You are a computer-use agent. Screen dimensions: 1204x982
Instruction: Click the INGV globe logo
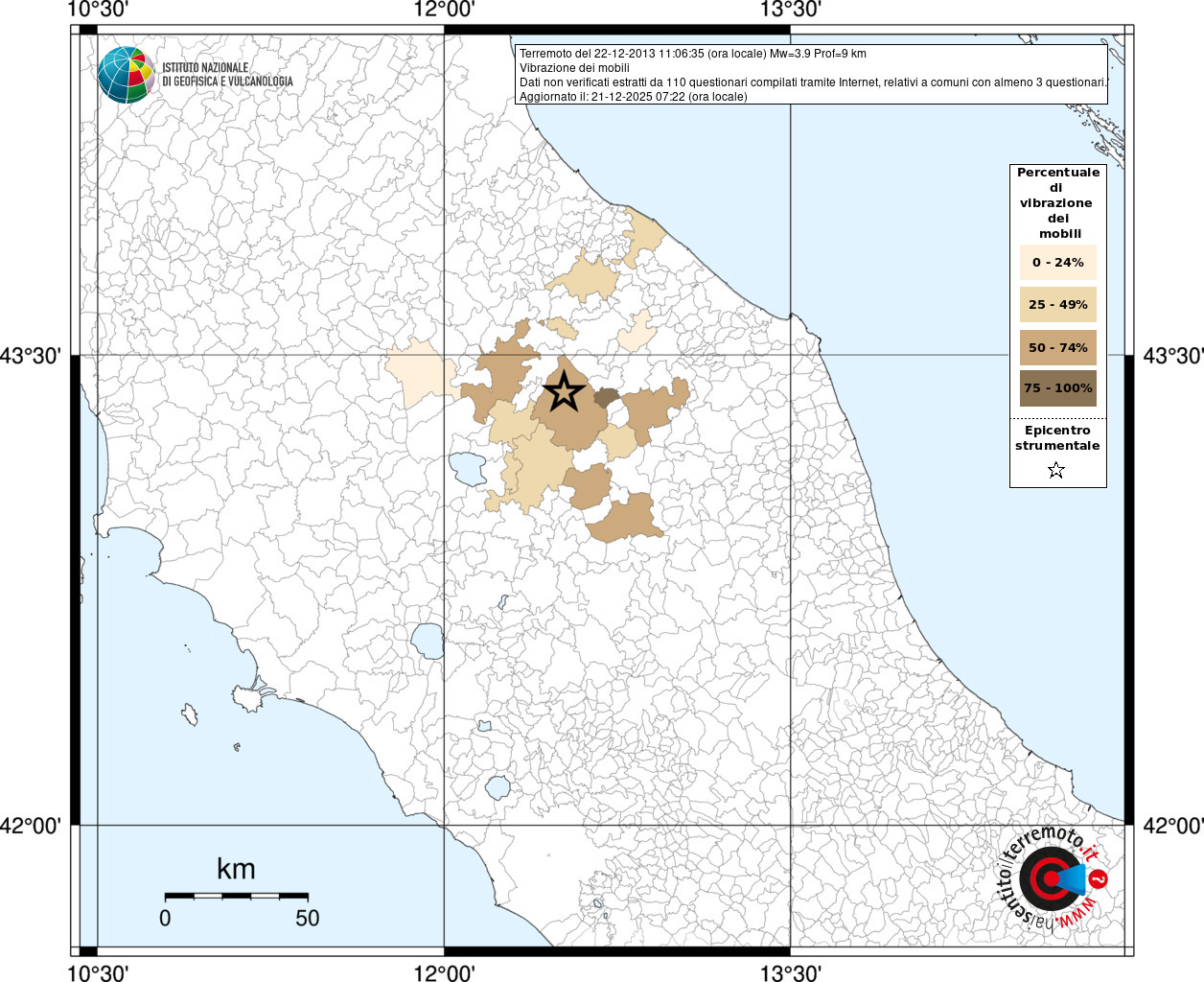point(127,74)
